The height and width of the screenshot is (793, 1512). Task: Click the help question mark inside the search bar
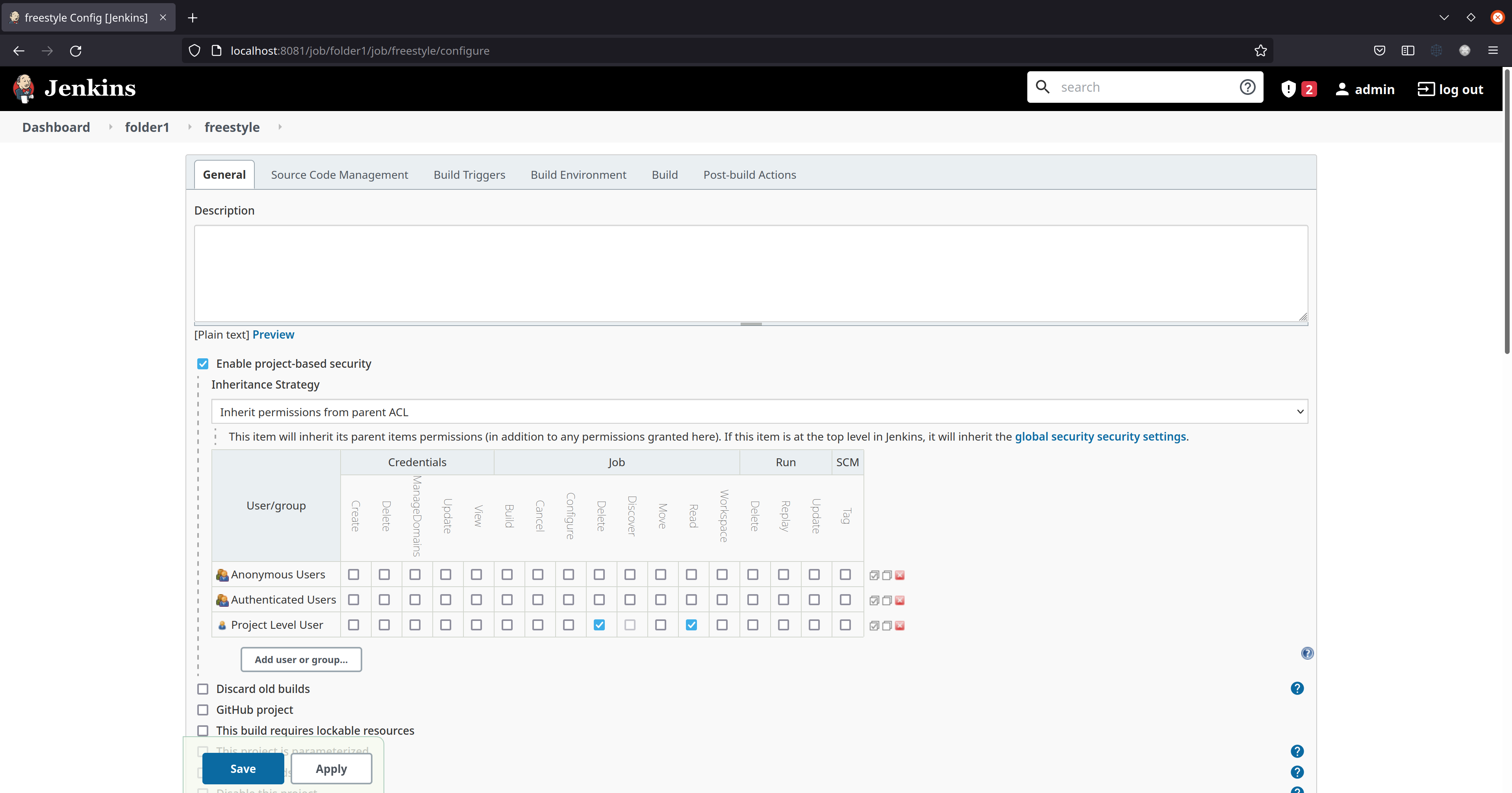1247,87
